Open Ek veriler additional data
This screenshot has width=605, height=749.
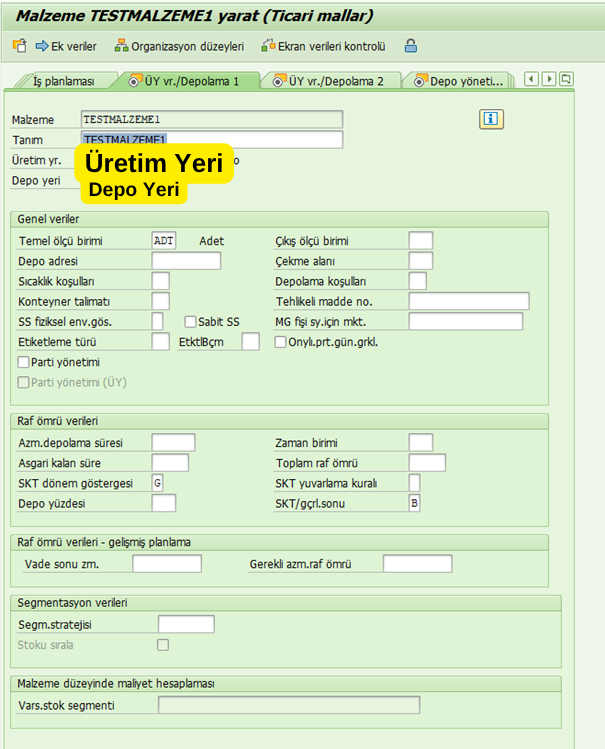pyautogui.click(x=67, y=46)
